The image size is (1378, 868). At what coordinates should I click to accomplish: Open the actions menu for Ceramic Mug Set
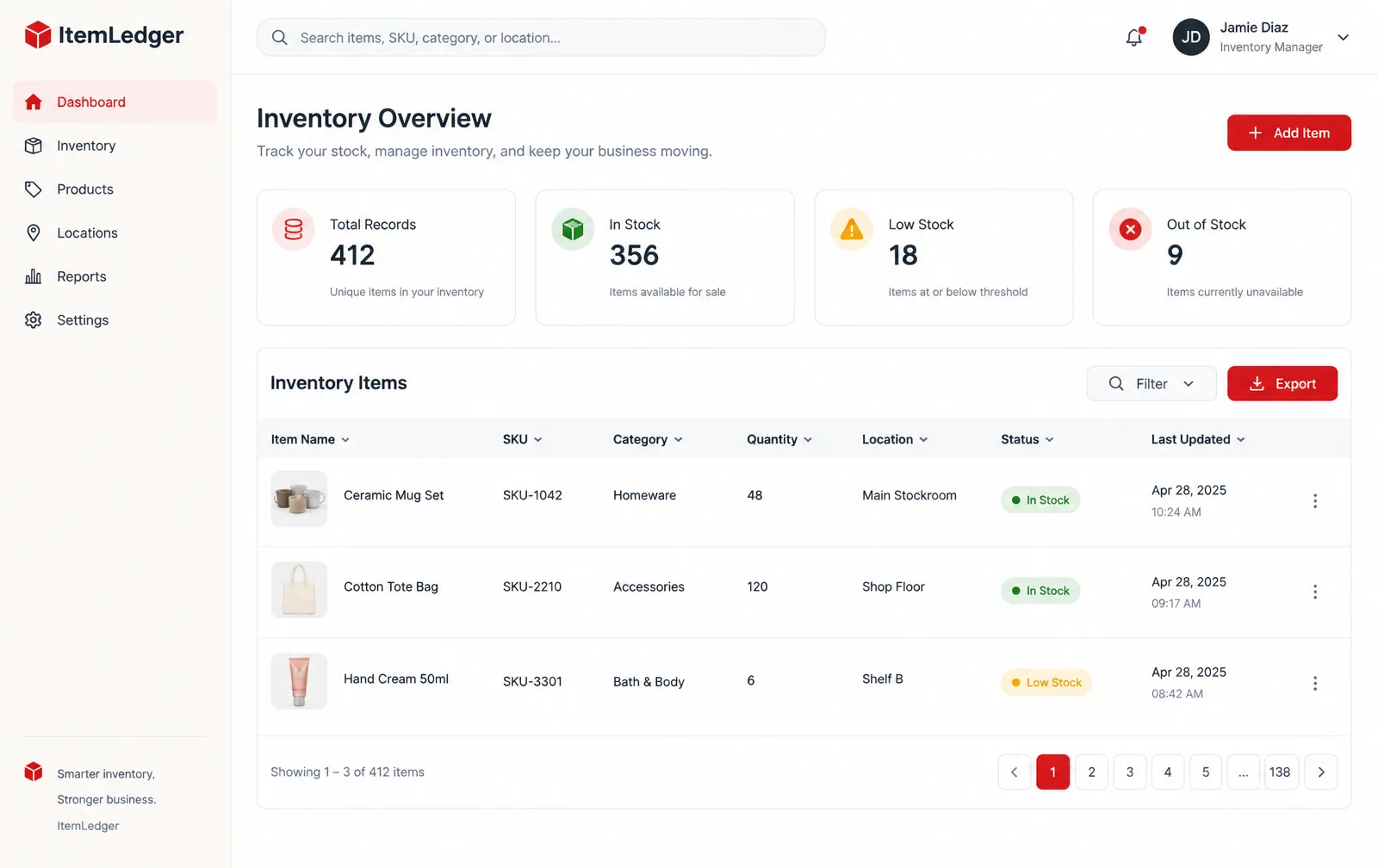coord(1315,501)
